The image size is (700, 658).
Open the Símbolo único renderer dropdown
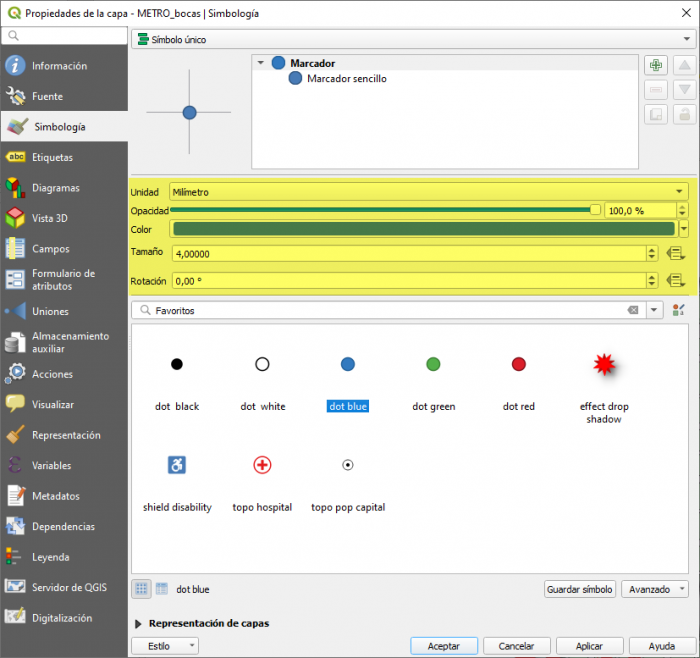click(410, 40)
